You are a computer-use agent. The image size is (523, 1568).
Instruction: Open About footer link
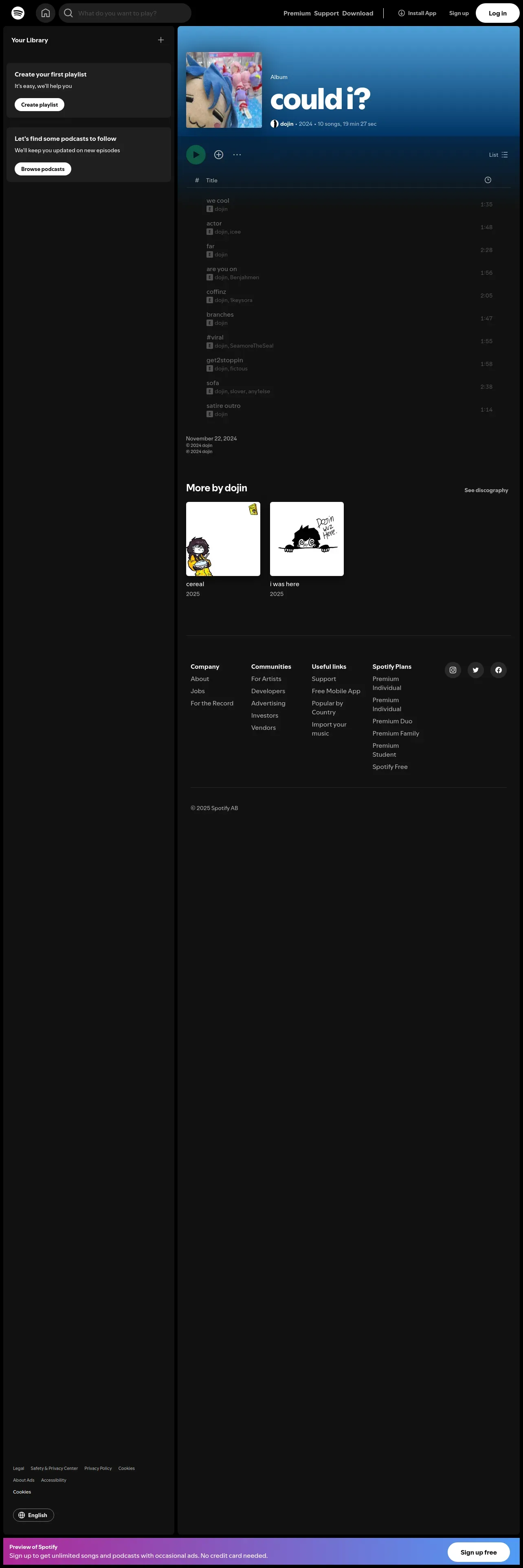tap(200, 679)
